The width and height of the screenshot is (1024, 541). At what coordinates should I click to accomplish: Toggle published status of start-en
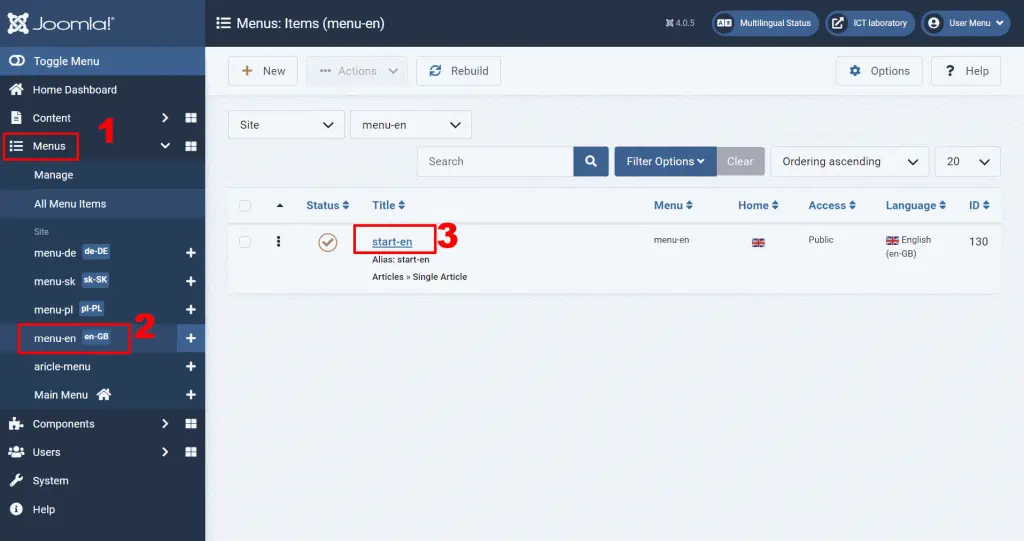[x=328, y=242]
